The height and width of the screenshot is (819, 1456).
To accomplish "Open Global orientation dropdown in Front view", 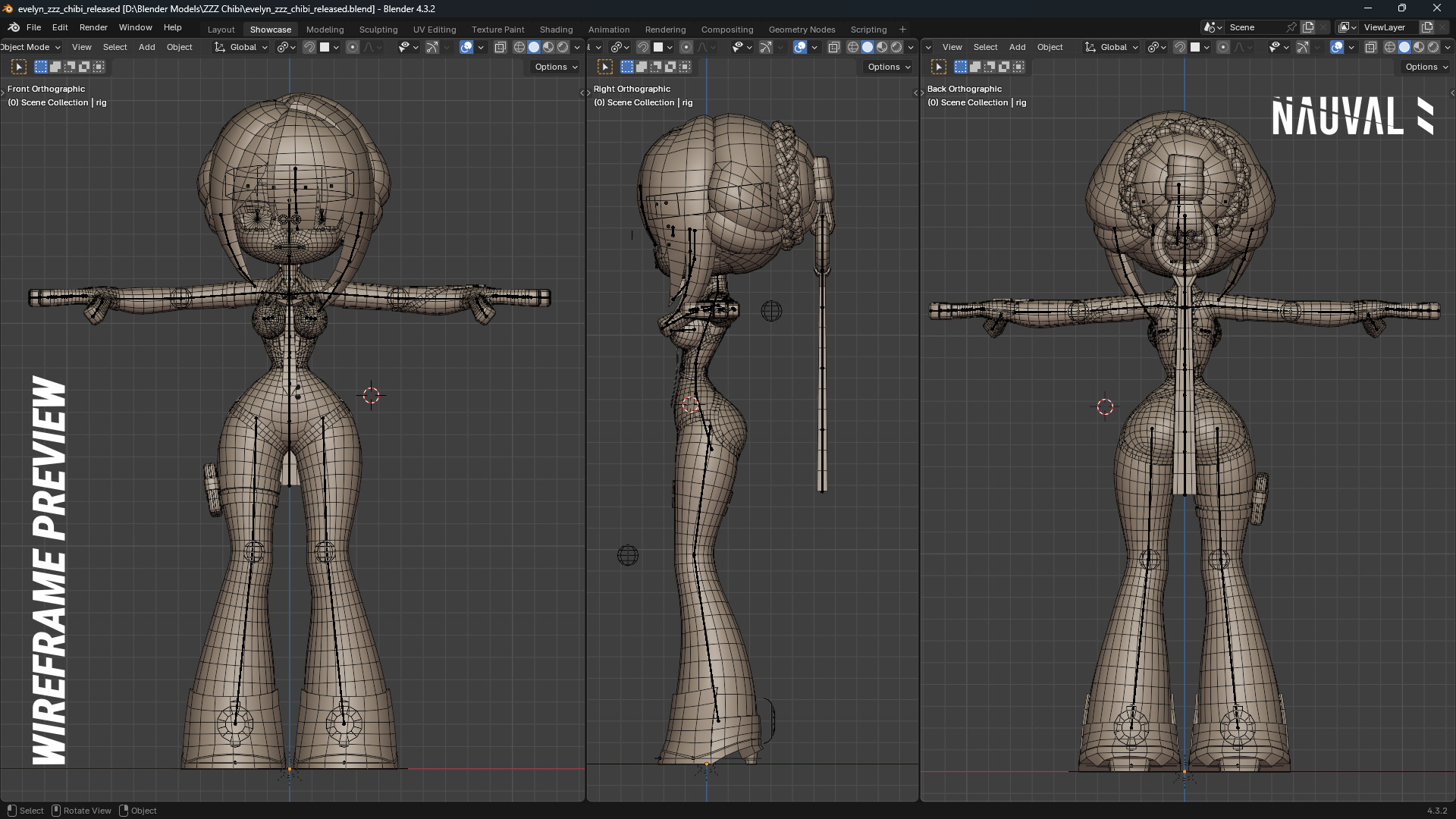I will (241, 47).
